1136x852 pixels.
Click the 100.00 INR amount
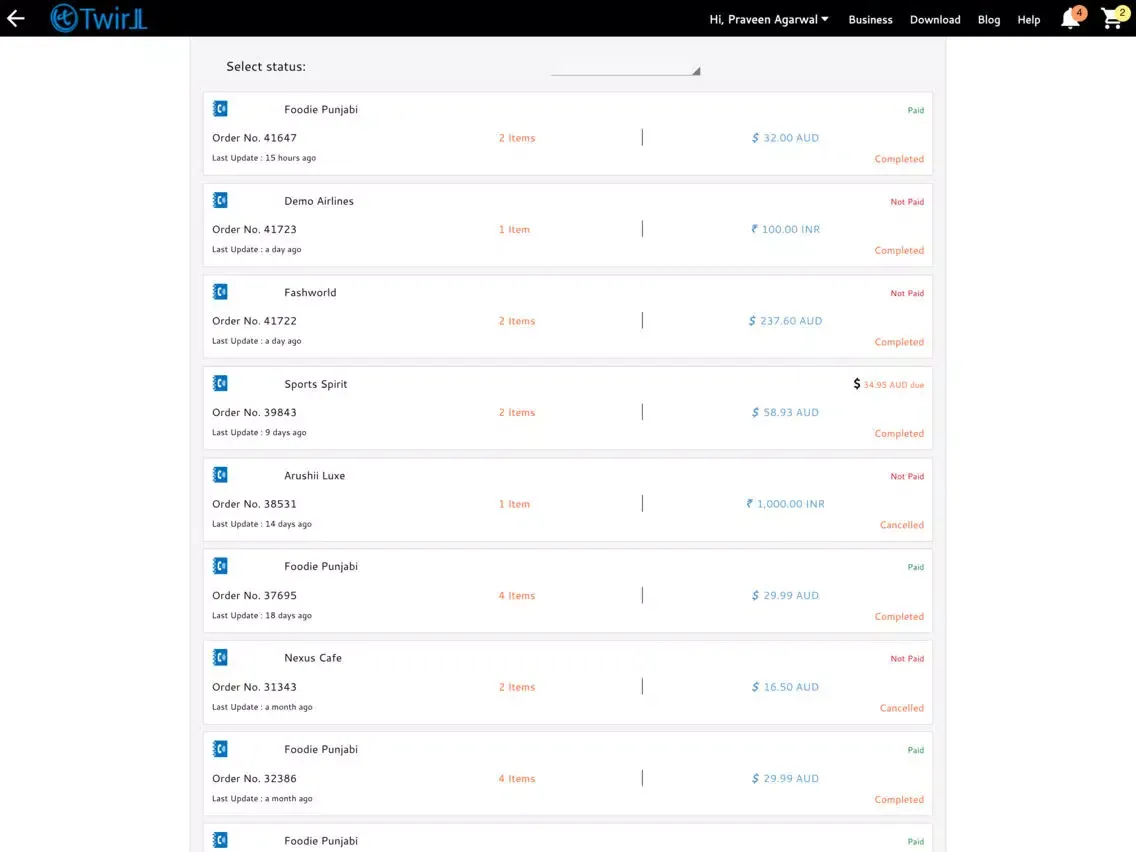785,229
